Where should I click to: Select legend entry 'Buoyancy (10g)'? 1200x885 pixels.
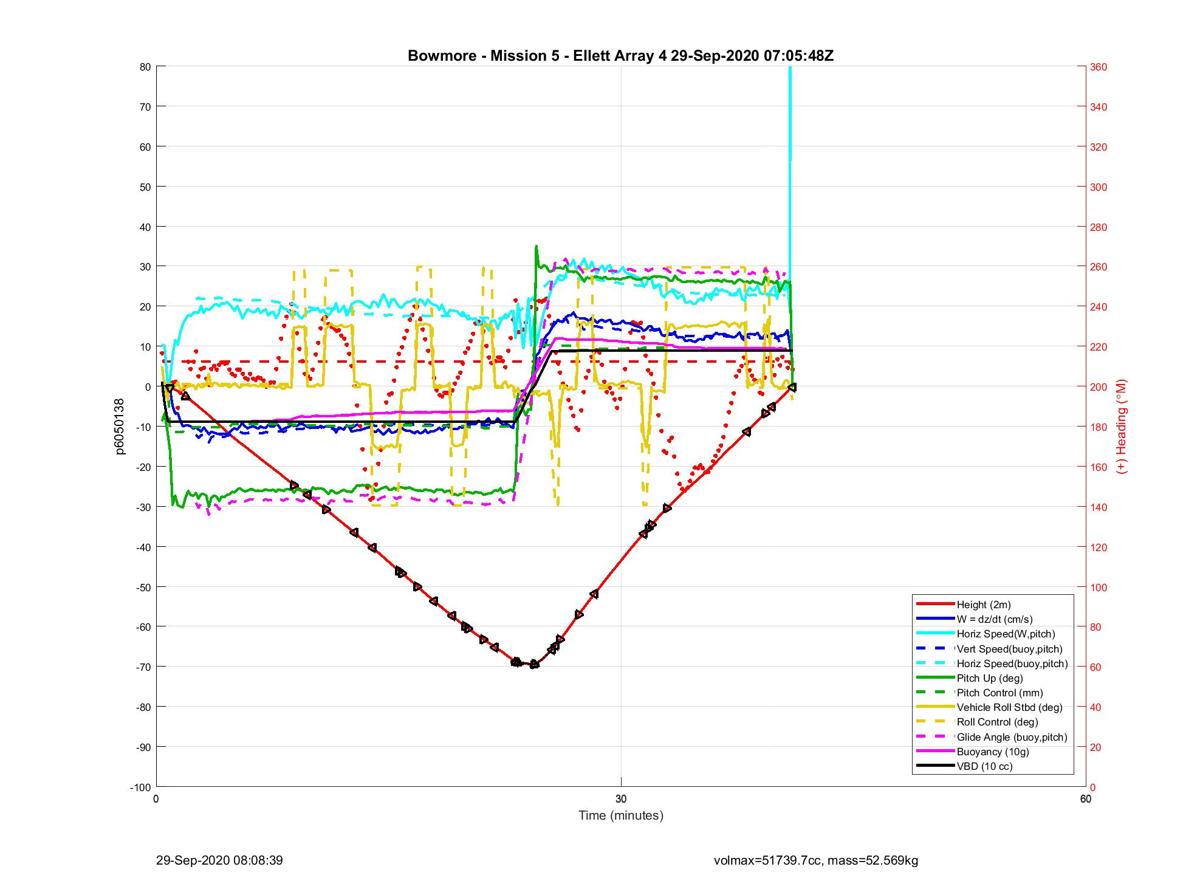coord(992,751)
